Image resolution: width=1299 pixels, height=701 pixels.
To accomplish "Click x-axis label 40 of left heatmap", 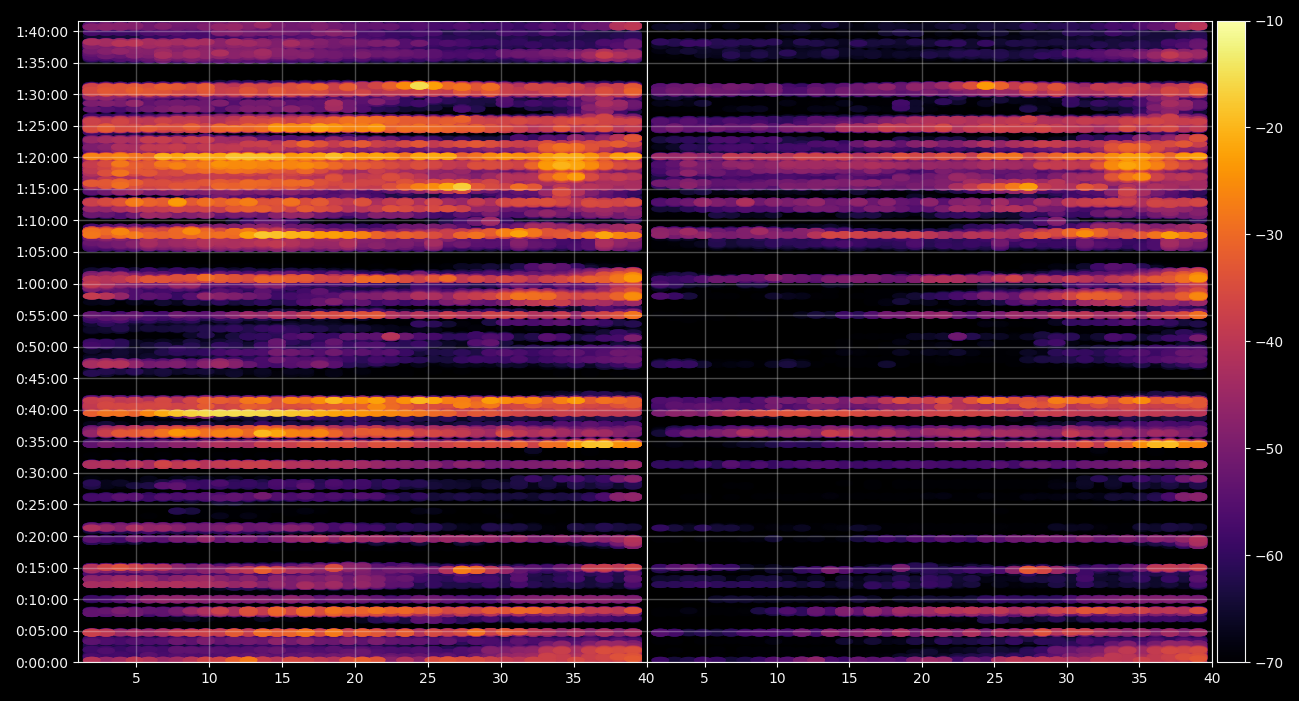I will click(x=647, y=678).
